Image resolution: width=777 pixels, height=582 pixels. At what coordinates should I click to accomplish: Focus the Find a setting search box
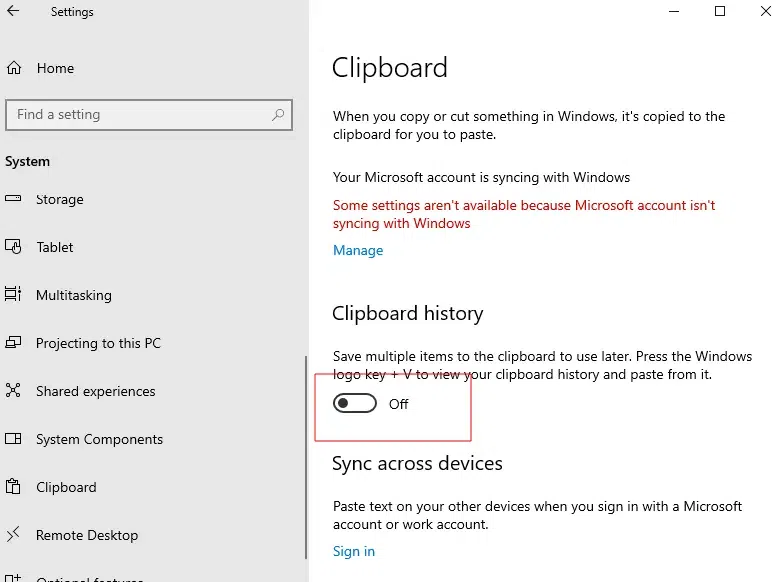(x=140, y=115)
